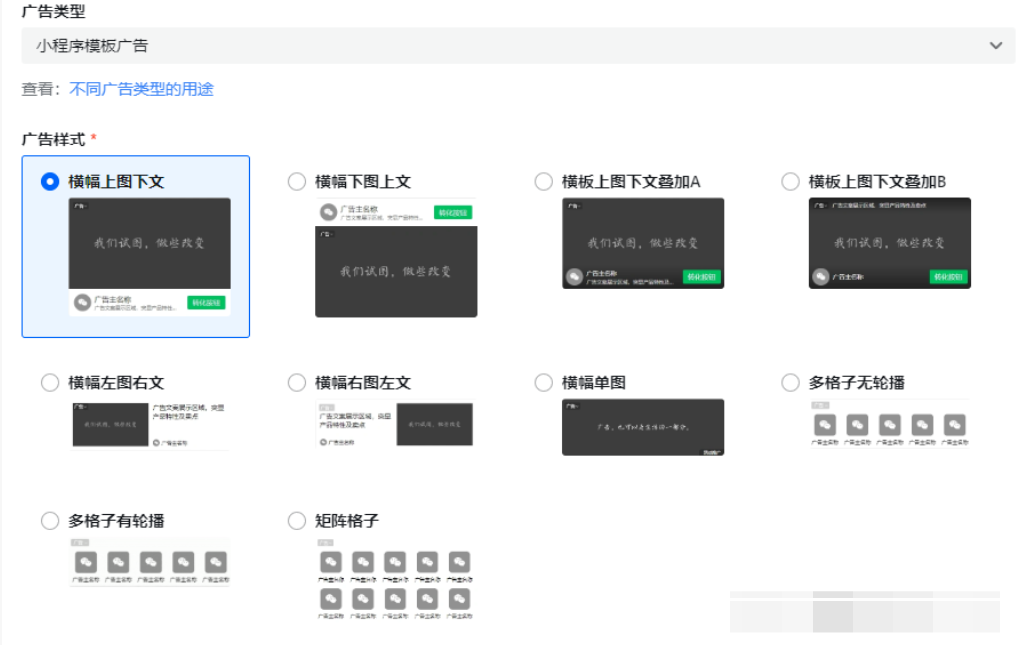Click the dropdown chevron arrow for ad type
Image resolution: width=1024 pixels, height=645 pixels.
click(x=995, y=45)
